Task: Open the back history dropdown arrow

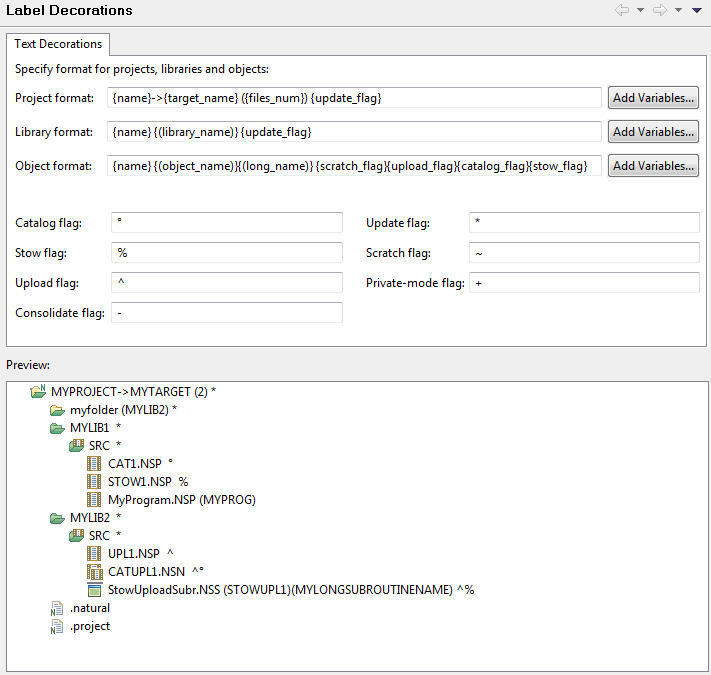Action: point(639,10)
